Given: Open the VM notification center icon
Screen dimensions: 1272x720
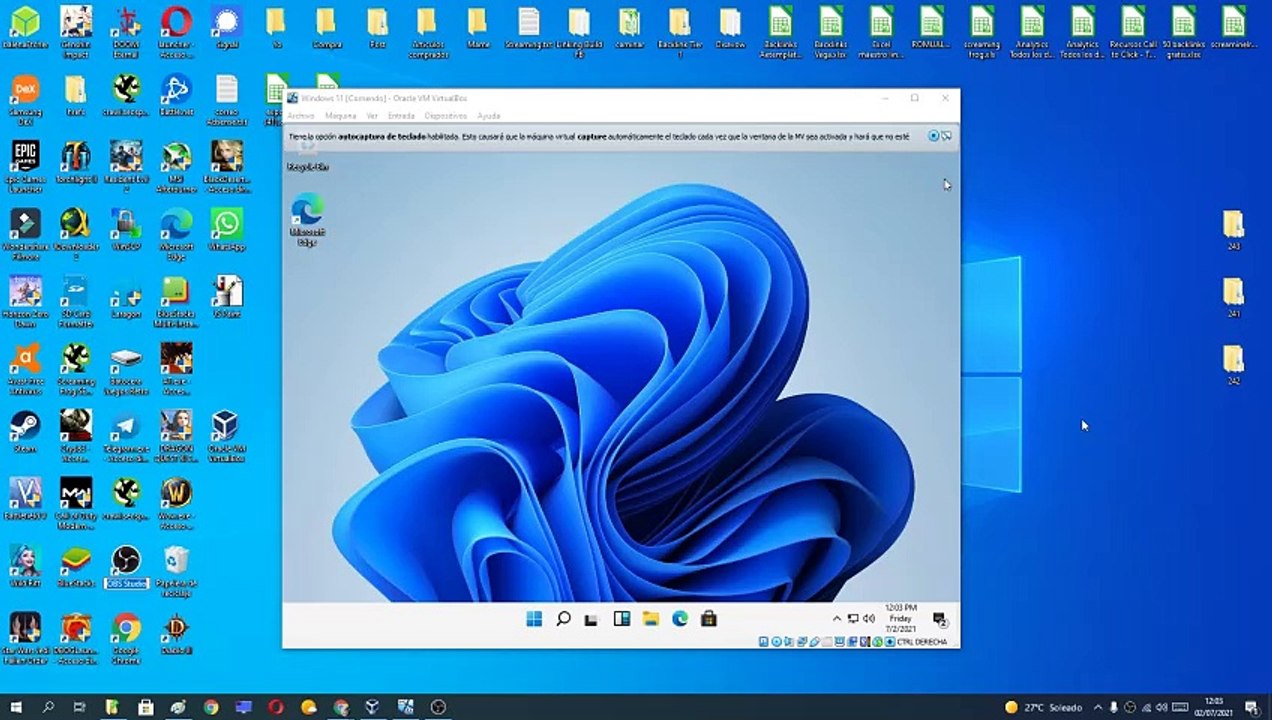Looking at the screenshot, I should tap(940, 619).
